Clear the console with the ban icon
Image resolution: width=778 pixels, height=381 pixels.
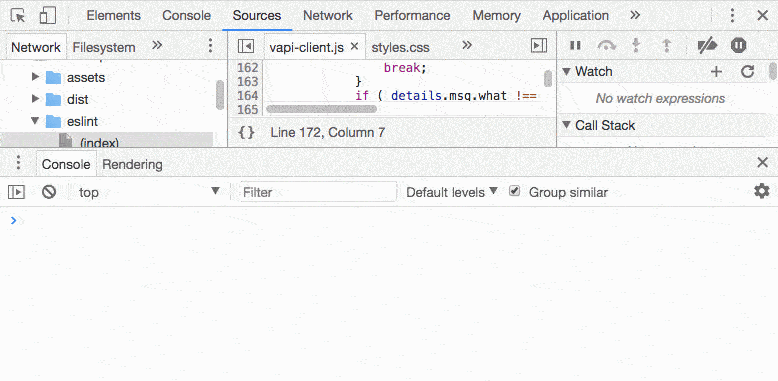click(x=49, y=191)
